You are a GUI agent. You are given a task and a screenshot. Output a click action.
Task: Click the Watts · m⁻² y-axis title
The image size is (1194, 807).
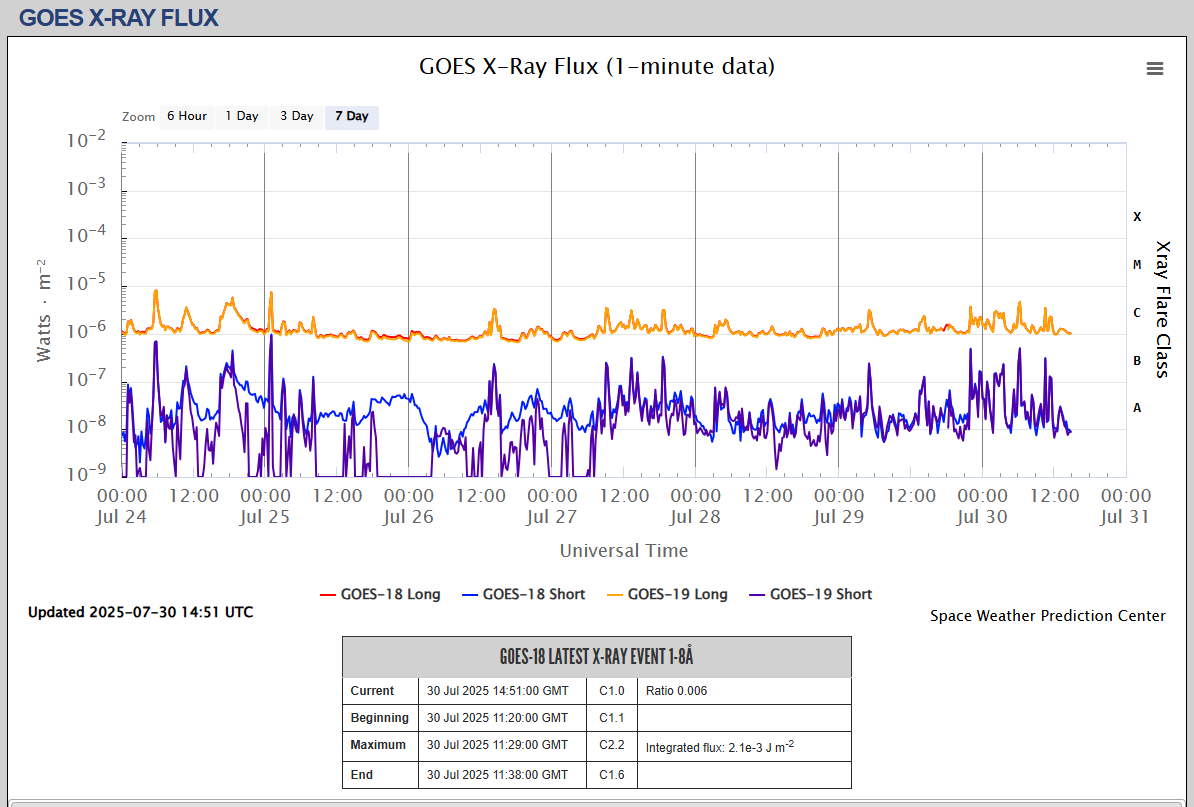(x=44, y=310)
